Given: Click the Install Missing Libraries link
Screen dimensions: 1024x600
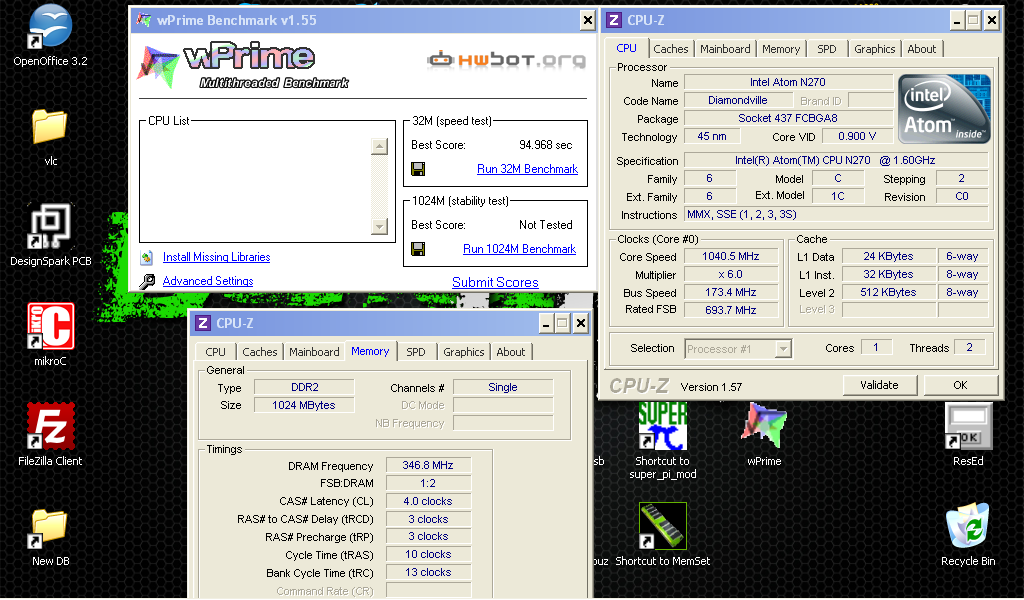Looking at the screenshot, I should point(216,257).
